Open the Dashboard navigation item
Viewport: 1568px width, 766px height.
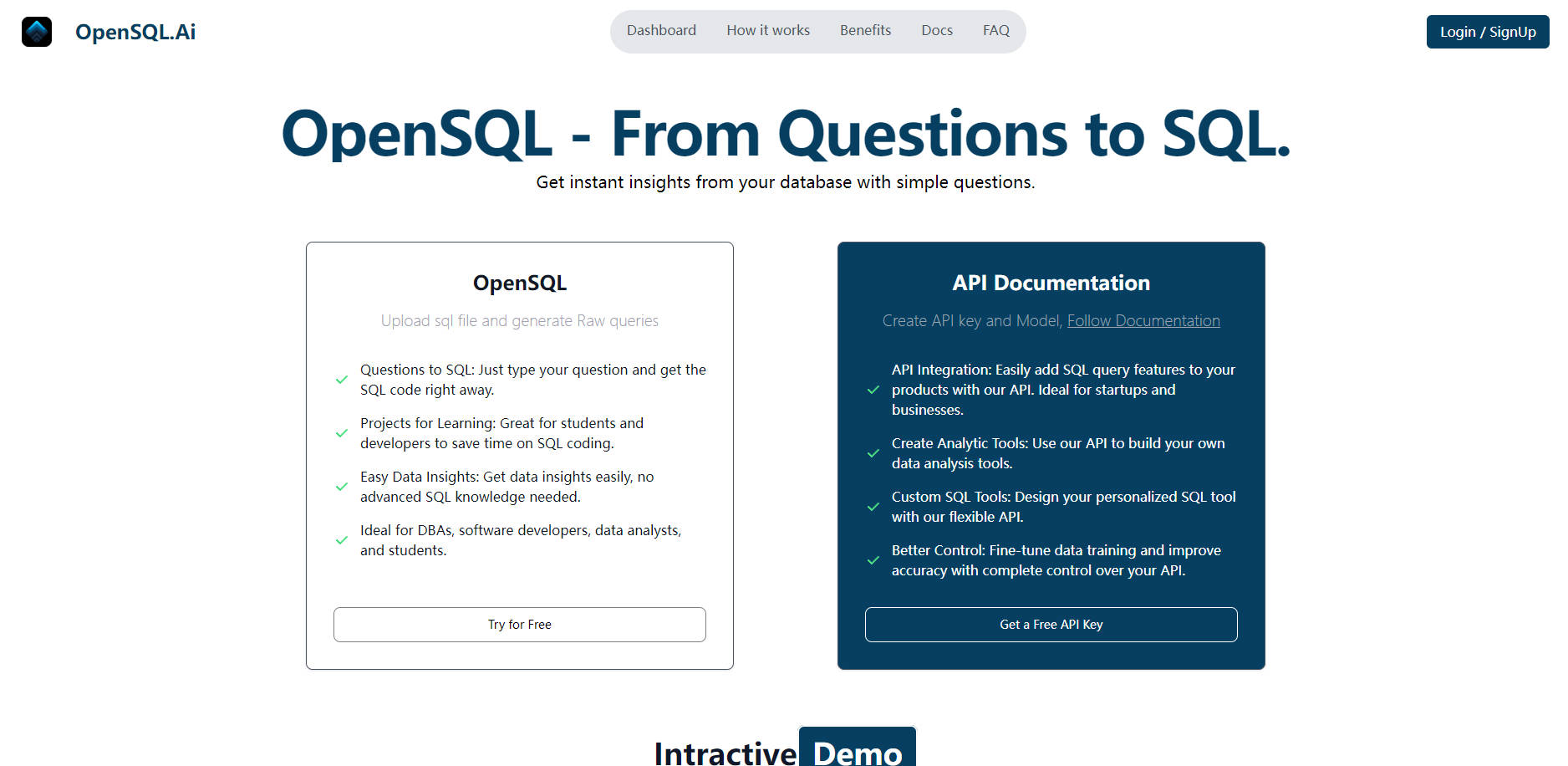point(661,30)
